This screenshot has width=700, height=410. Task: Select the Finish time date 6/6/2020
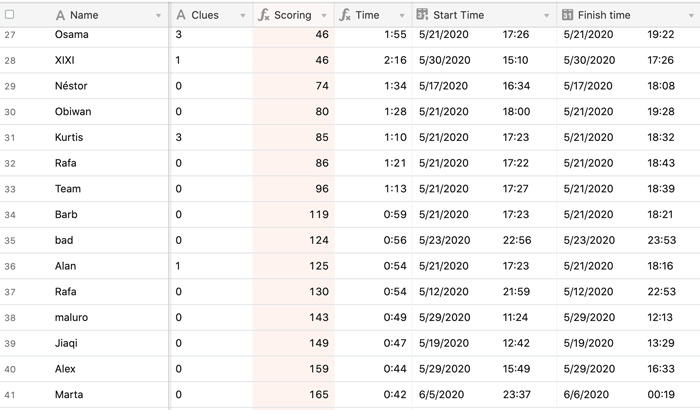click(x=586, y=395)
